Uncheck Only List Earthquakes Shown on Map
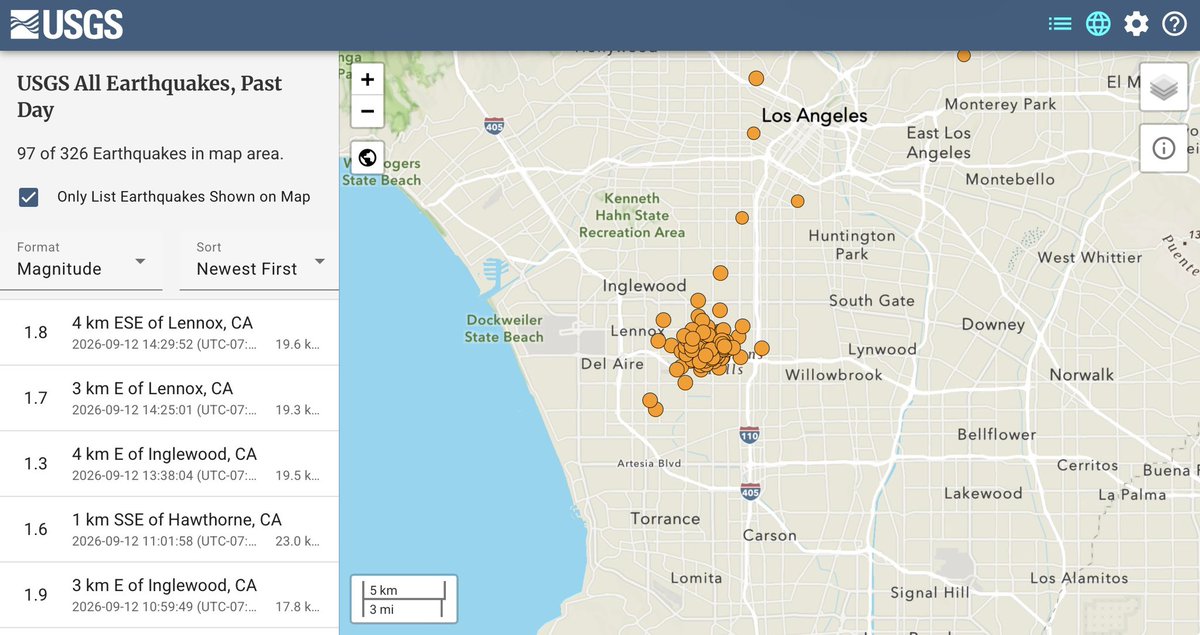The image size is (1200, 635). (29, 197)
